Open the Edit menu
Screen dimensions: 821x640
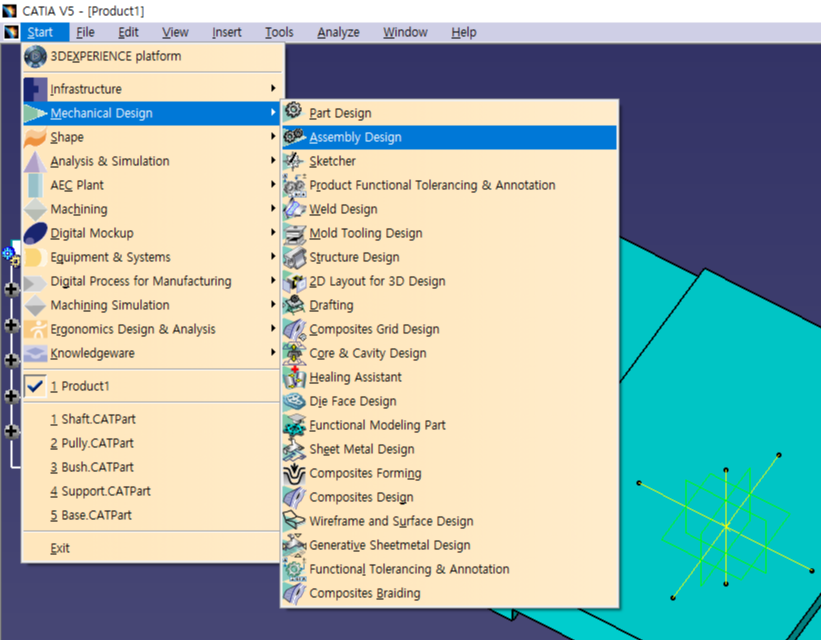tap(128, 32)
